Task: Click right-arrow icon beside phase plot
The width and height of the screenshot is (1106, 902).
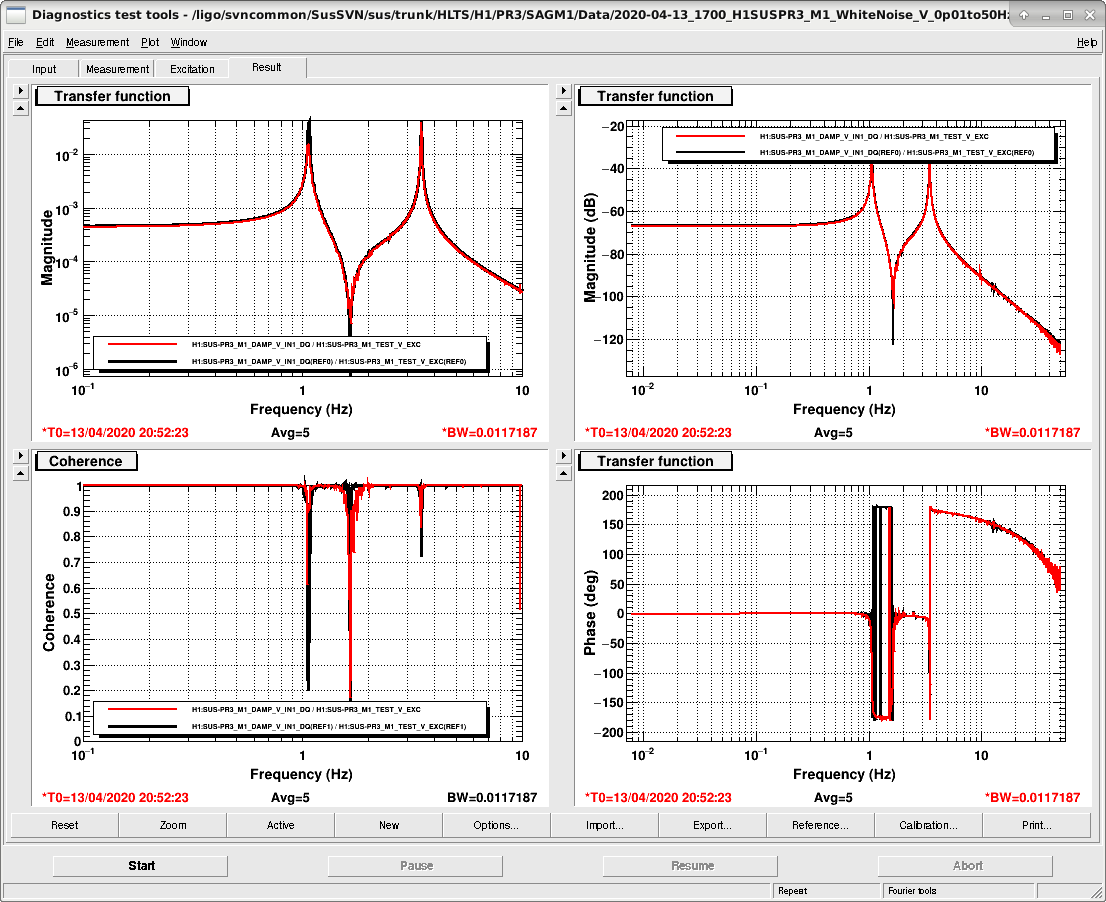Action: click(x=563, y=456)
